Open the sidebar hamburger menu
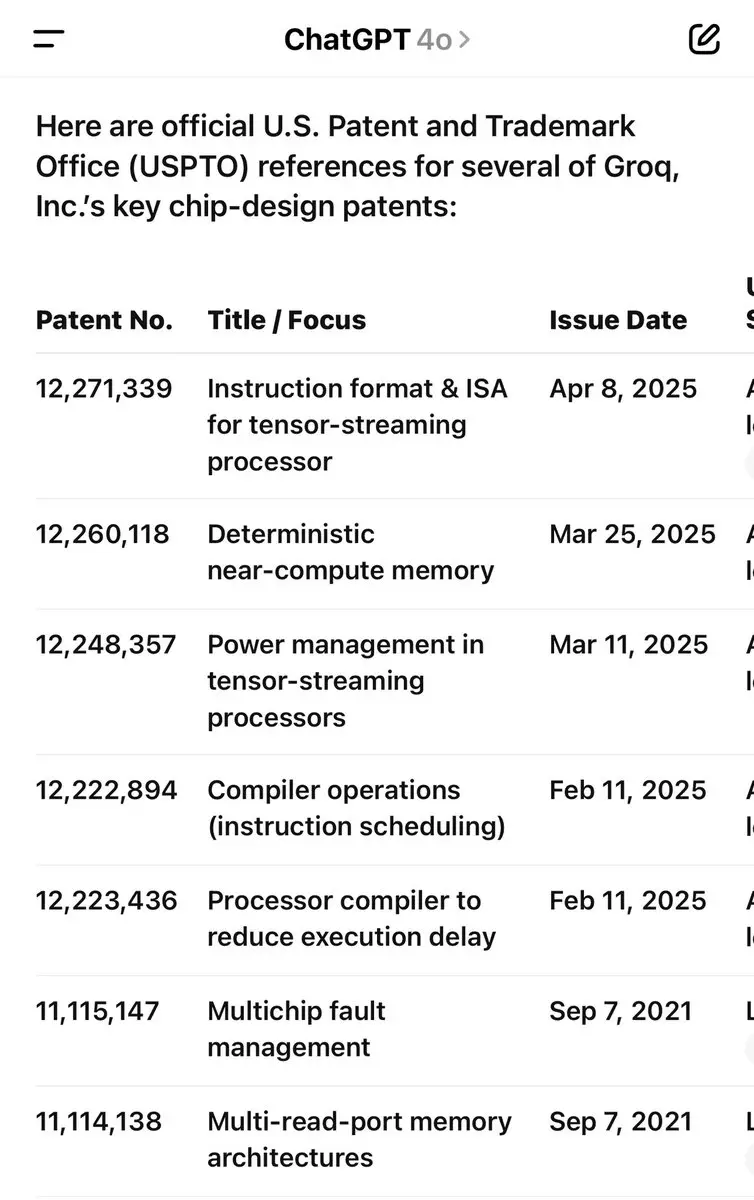 49,39
